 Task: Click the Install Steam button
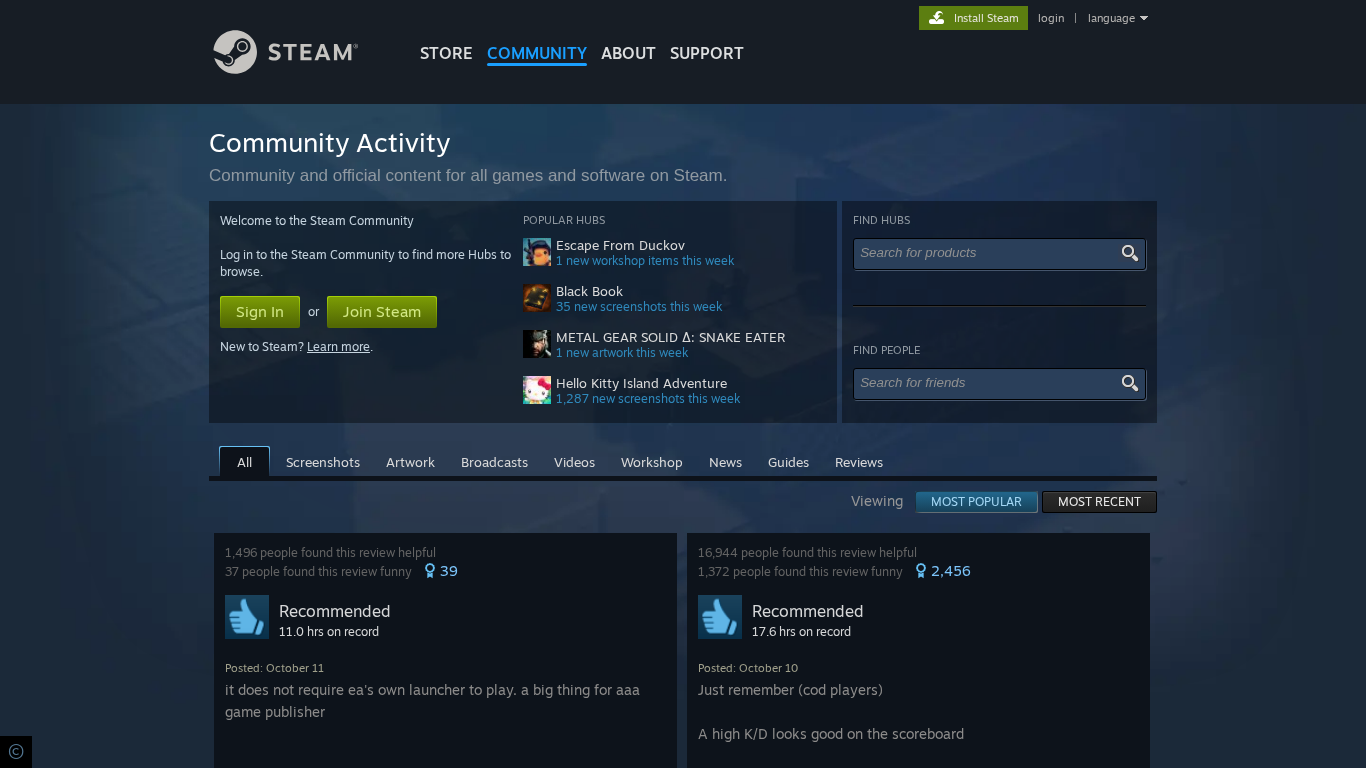click(x=973, y=18)
